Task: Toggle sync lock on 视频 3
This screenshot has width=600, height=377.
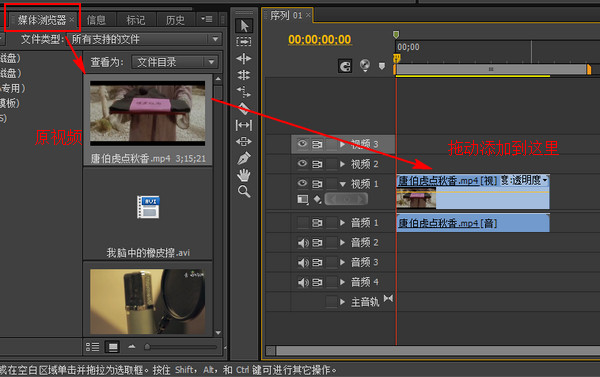Action: (317, 144)
